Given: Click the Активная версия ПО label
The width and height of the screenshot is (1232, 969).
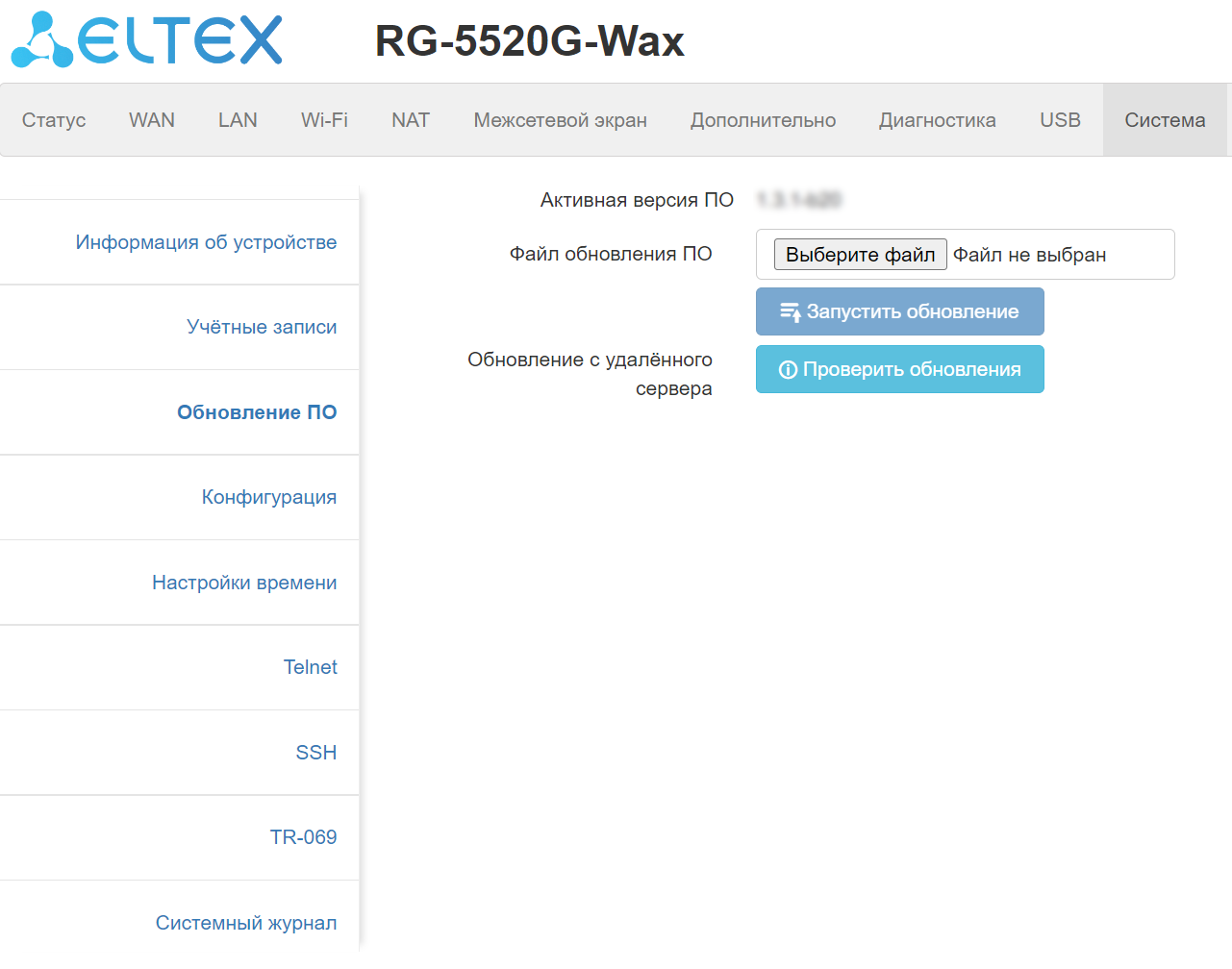Looking at the screenshot, I should tap(637, 200).
